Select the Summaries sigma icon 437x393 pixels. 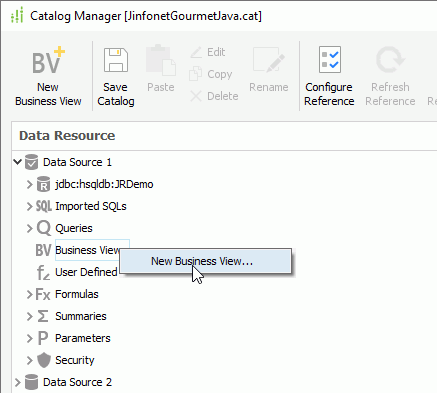click(x=43, y=316)
